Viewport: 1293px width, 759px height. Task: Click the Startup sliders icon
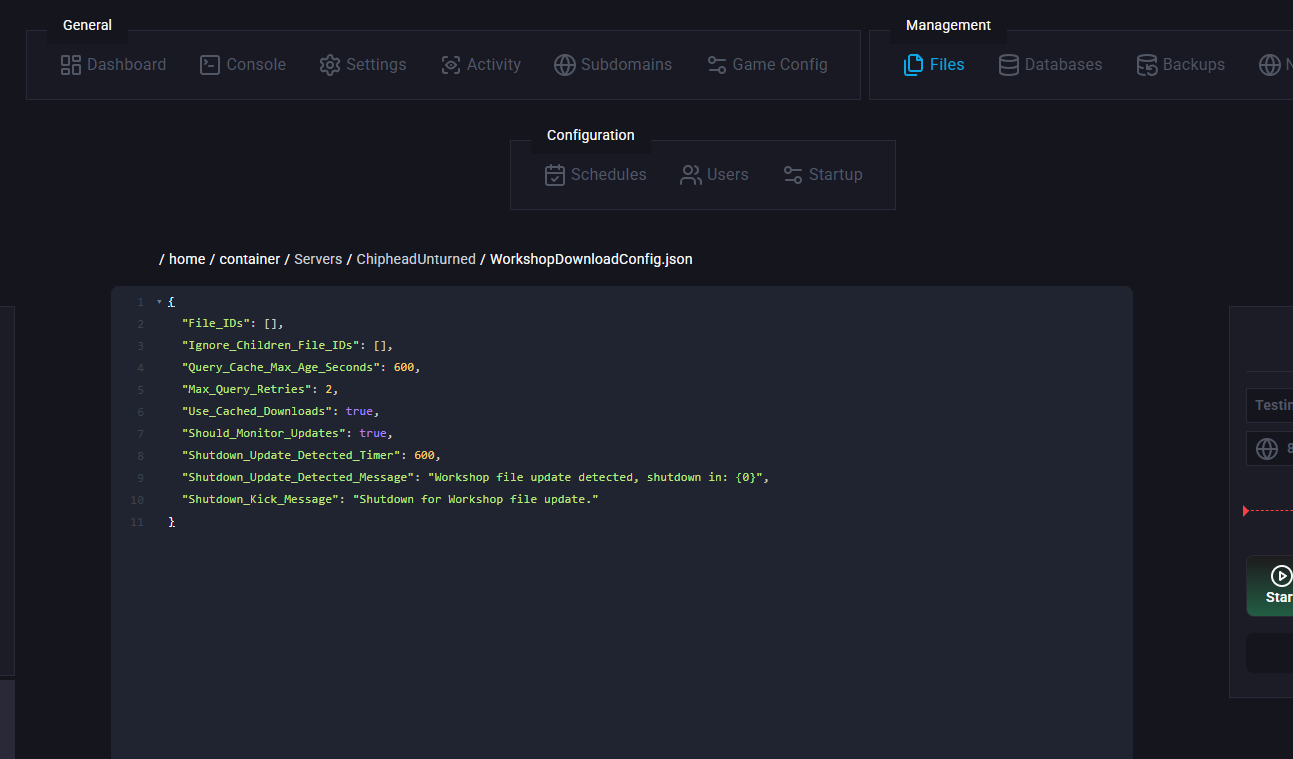click(x=793, y=175)
